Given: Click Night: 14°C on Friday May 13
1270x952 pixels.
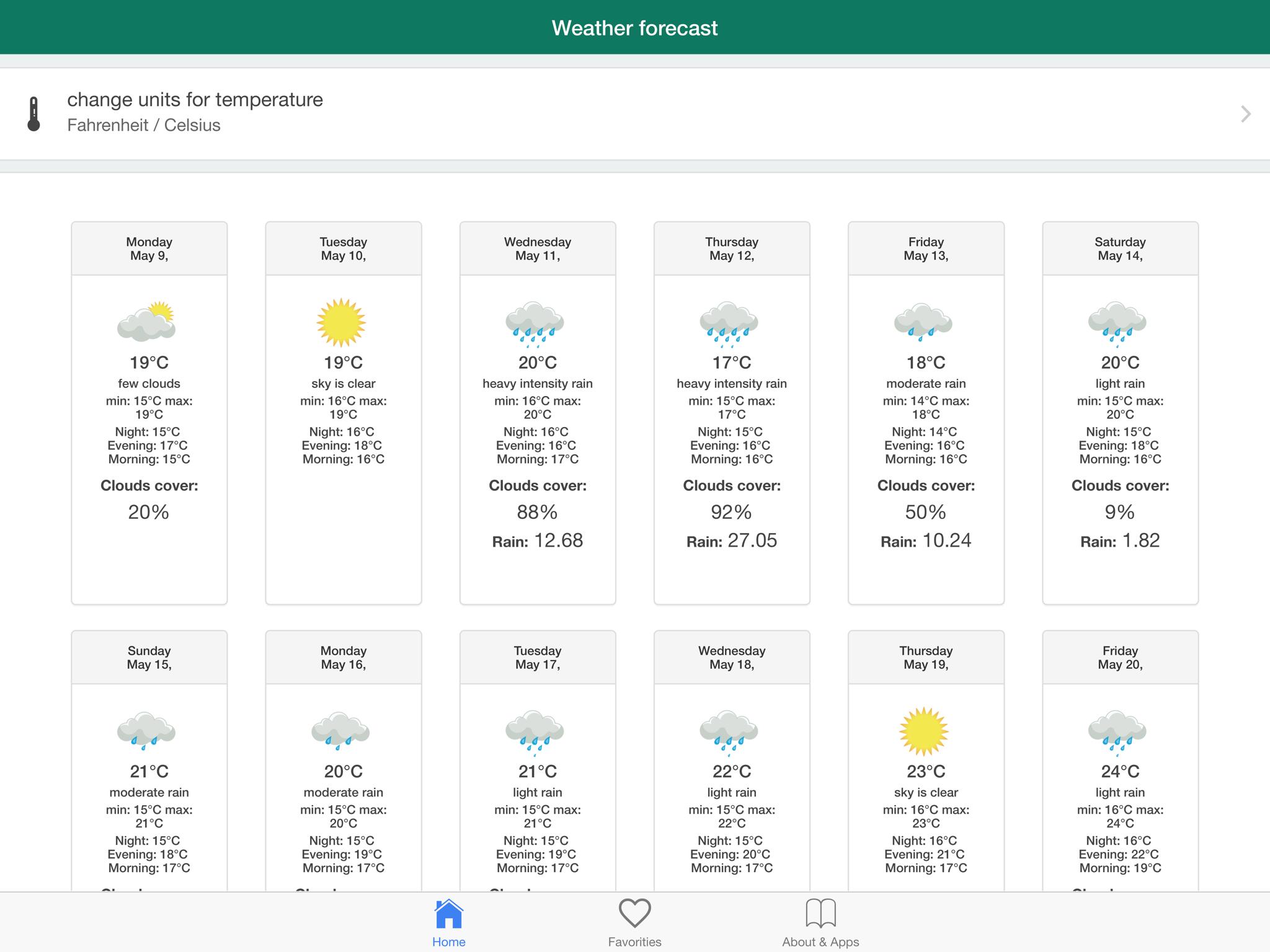Looking at the screenshot, I should click(925, 432).
